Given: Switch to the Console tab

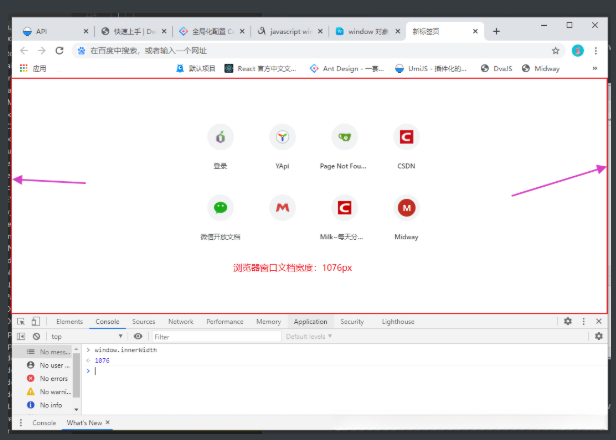Looking at the screenshot, I should tap(107, 321).
